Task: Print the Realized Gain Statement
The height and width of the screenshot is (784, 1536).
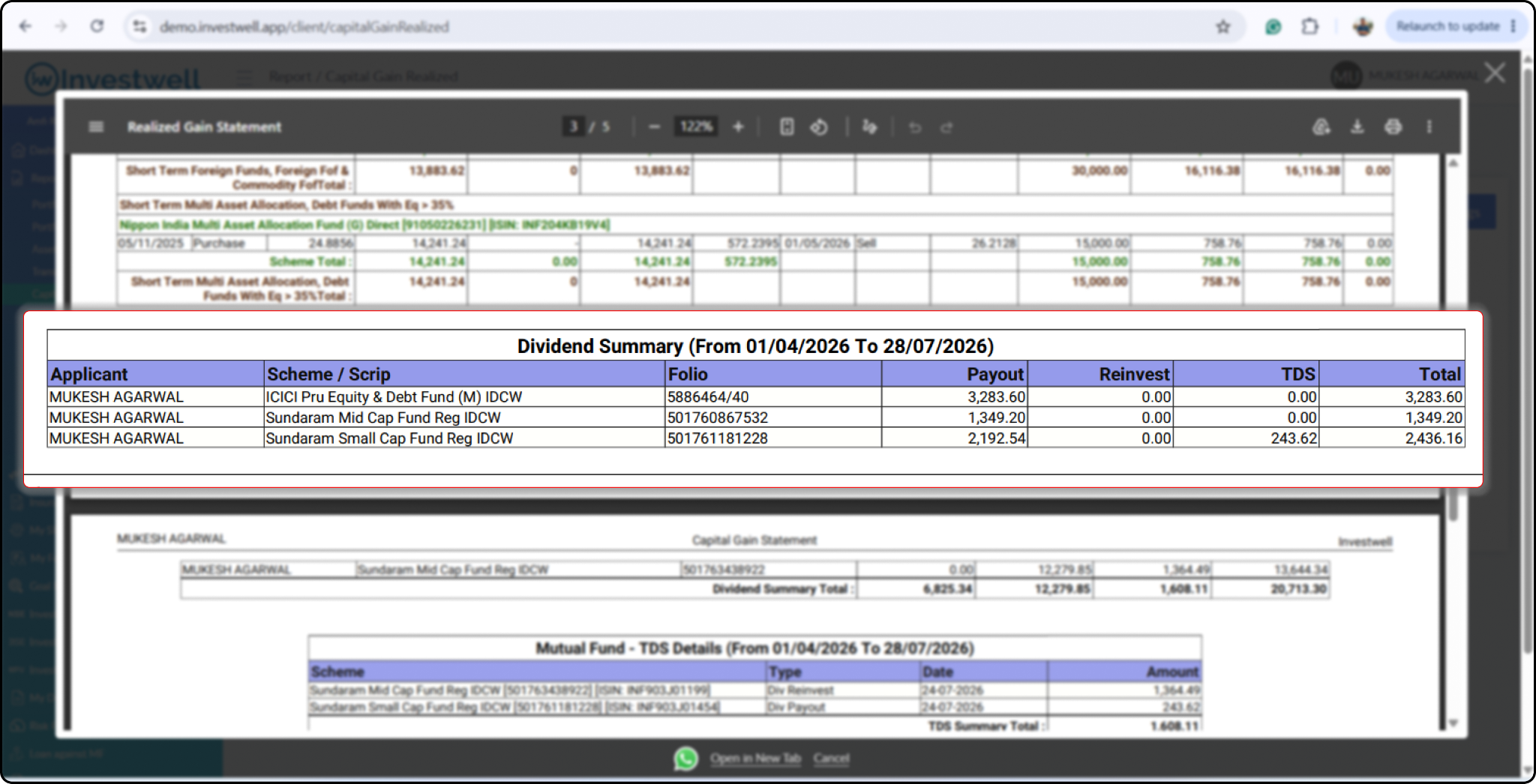Action: (1393, 127)
